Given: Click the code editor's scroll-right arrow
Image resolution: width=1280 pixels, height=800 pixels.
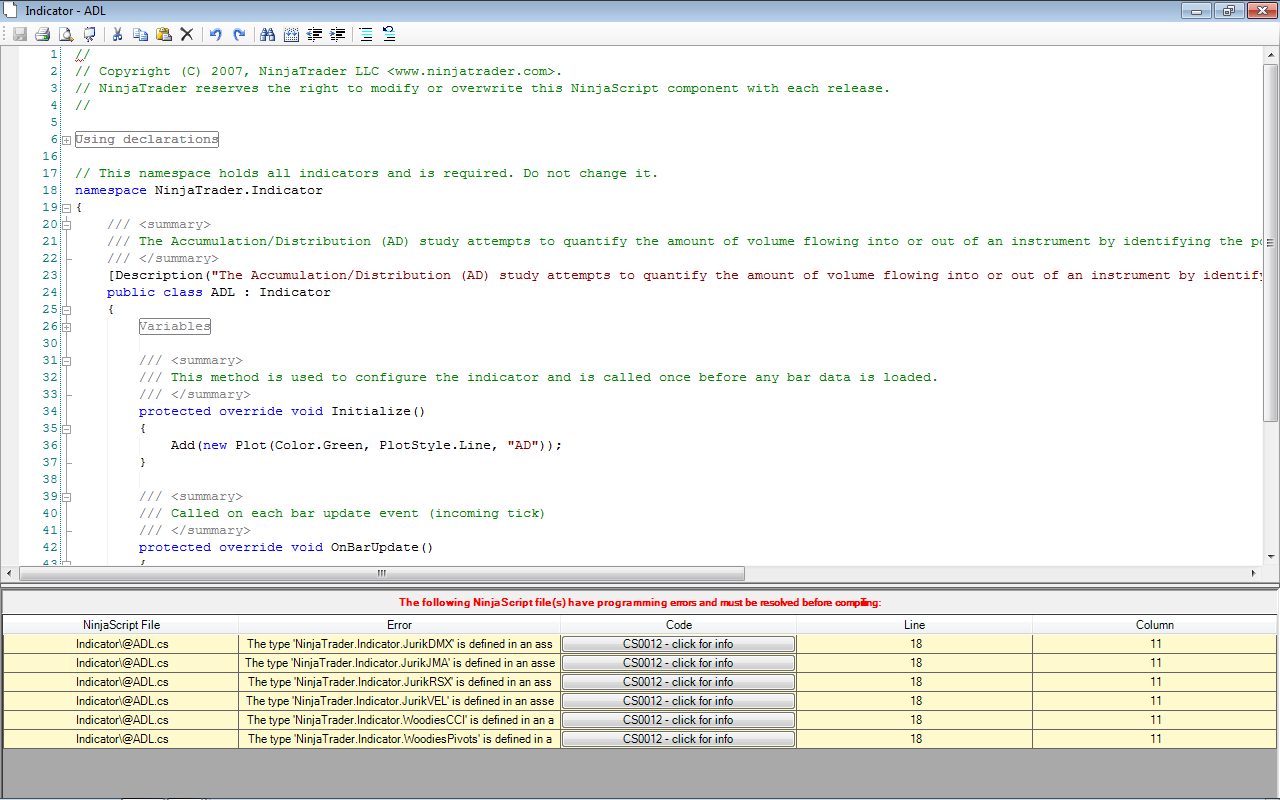Looking at the screenshot, I should (x=1256, y=574).
